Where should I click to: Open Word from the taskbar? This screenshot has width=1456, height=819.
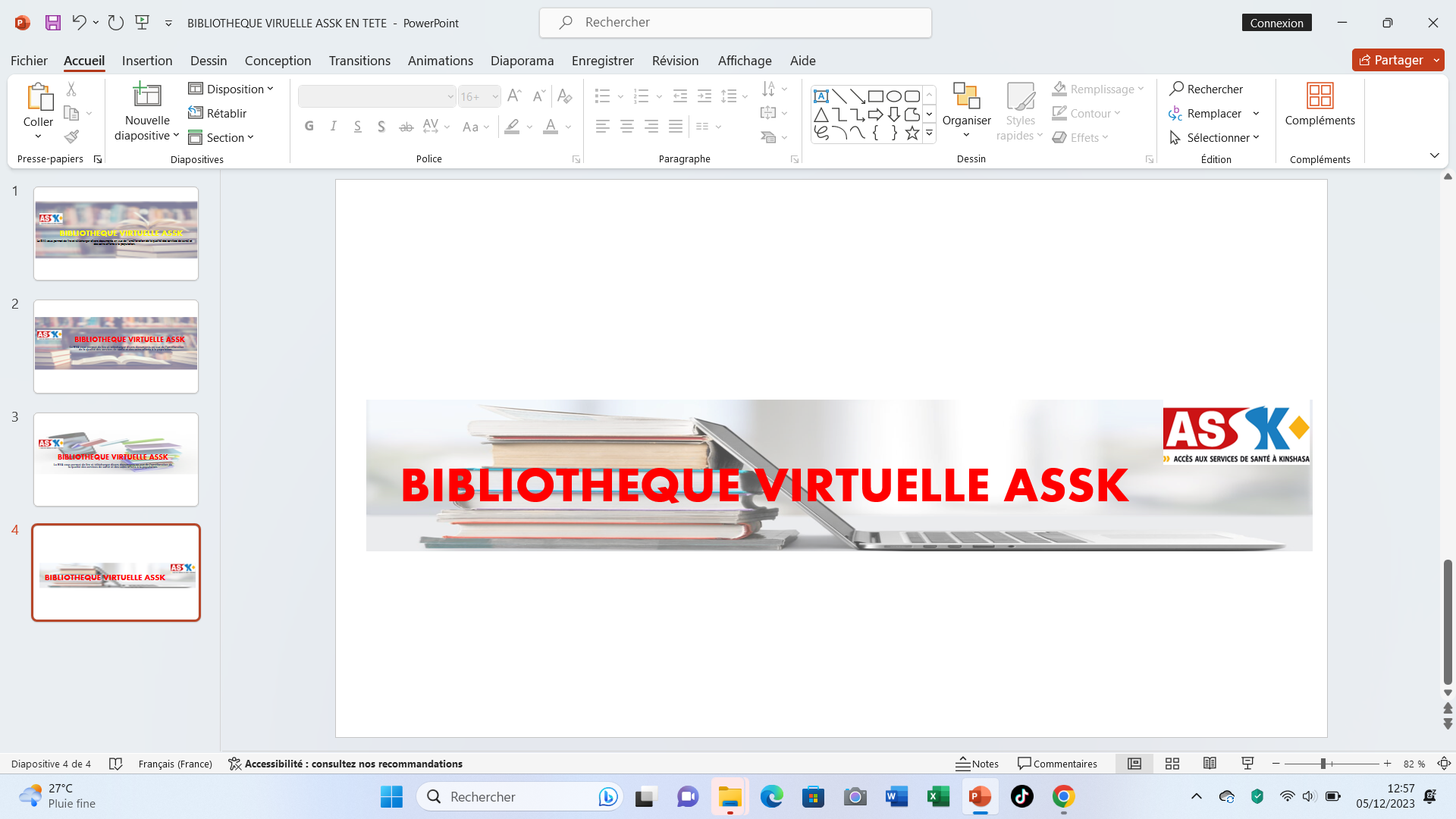pyautogui.click(x=896, y=797)
